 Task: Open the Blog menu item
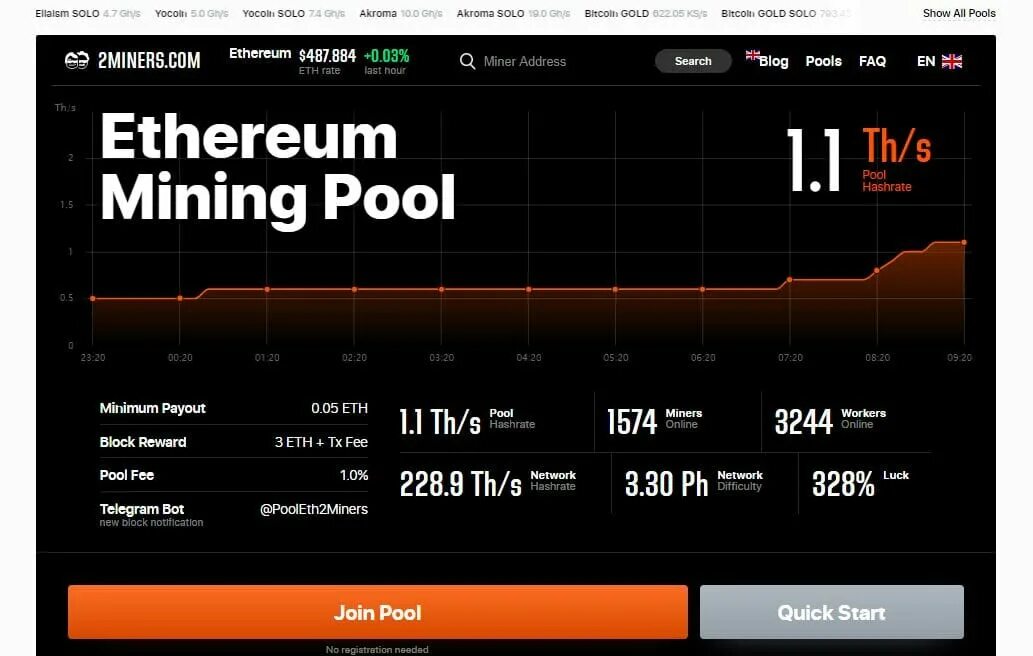tap(773, 61)
